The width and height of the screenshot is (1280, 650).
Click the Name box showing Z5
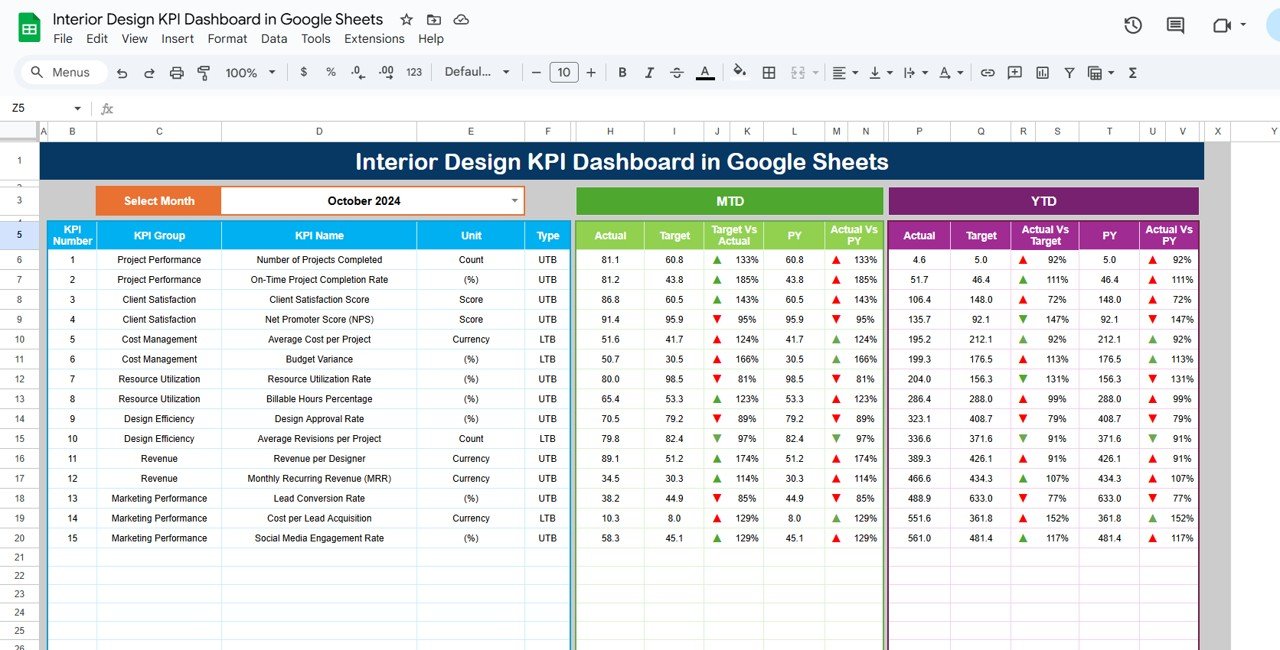tap(45, 109)
